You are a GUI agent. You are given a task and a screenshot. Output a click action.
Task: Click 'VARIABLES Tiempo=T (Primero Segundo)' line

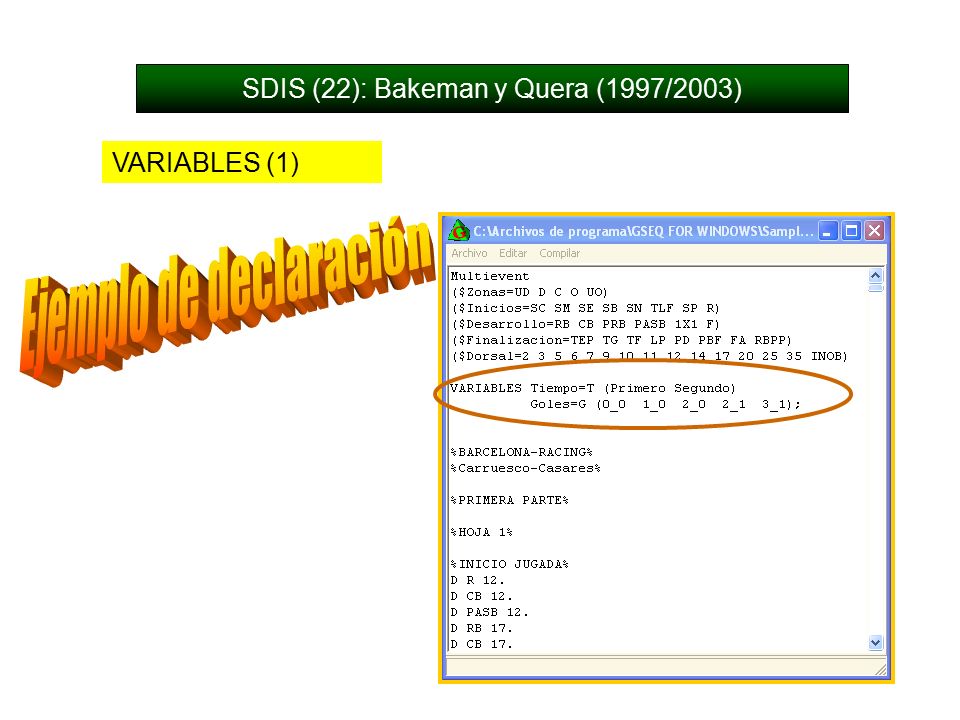click(x=593, y=388)
